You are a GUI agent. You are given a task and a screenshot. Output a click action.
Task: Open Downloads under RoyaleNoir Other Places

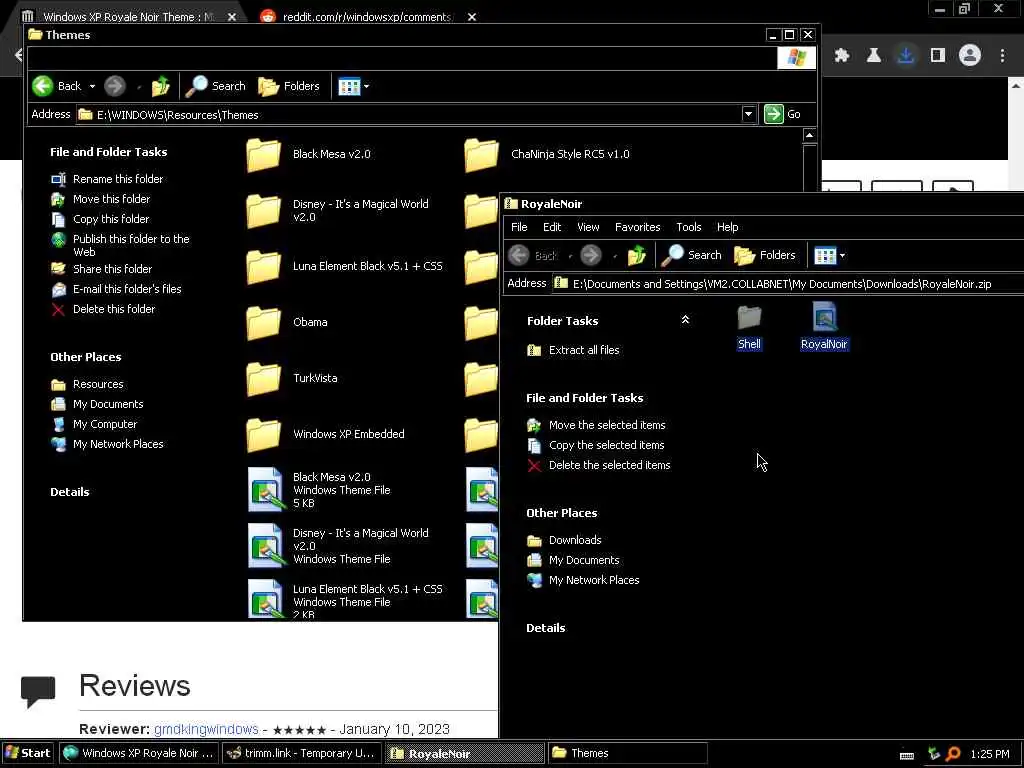pos(564,540)
